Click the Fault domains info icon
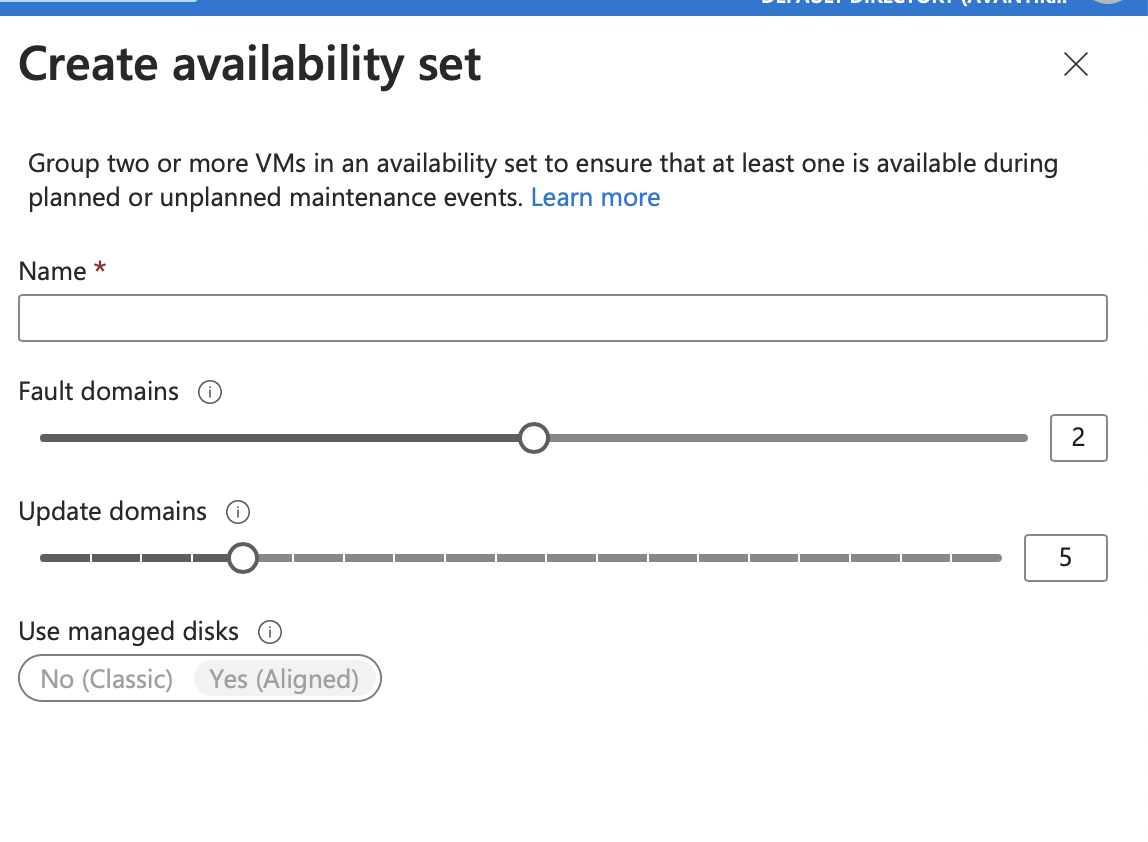Image resolution: width=1148 pixels, height=842 pixels. click(x=210, y=392)
